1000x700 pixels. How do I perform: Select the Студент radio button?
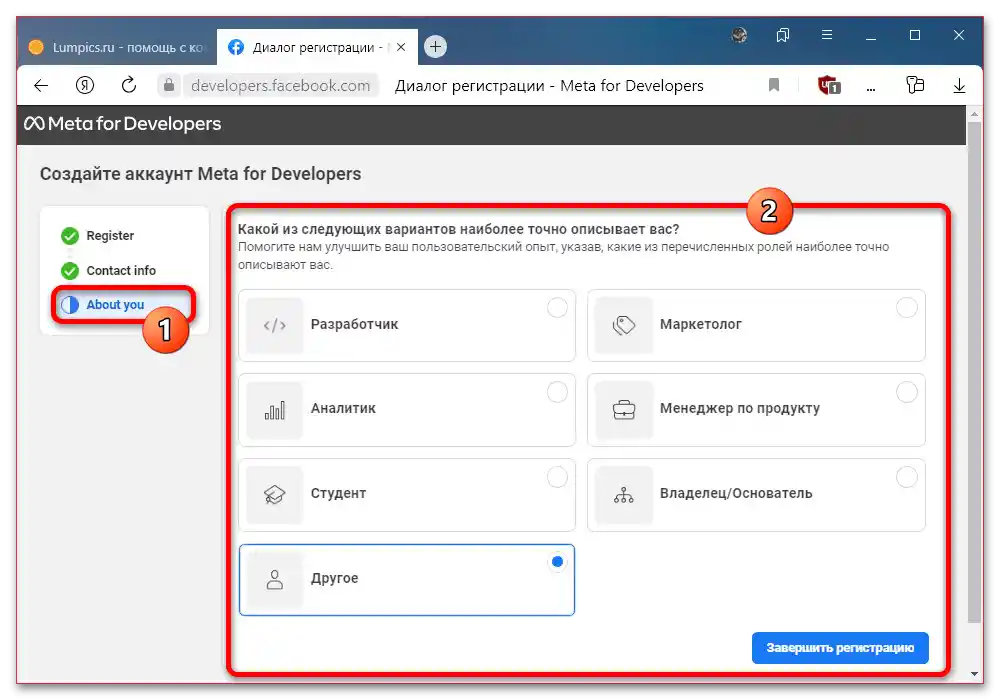coord(557,477)
